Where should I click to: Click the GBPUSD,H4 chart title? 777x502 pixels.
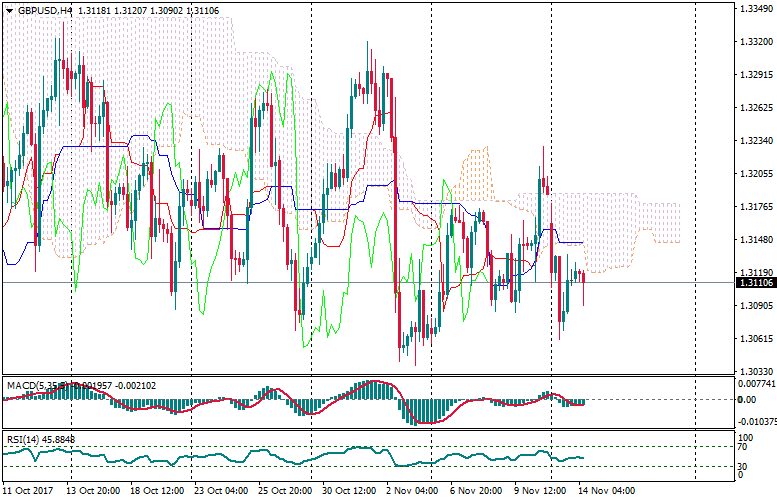pos(44,10)
